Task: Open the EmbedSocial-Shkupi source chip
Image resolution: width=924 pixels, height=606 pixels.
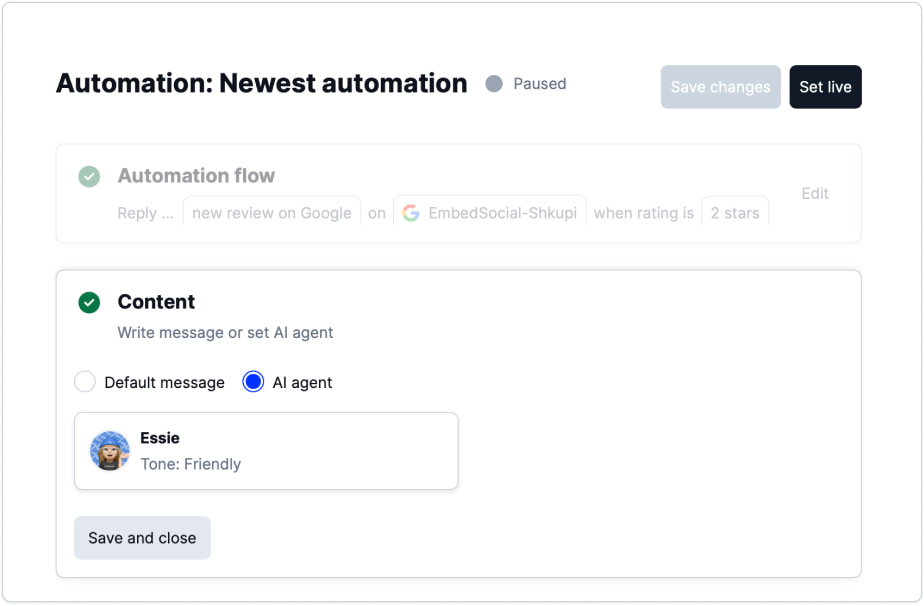Action: tap(490, 213)
